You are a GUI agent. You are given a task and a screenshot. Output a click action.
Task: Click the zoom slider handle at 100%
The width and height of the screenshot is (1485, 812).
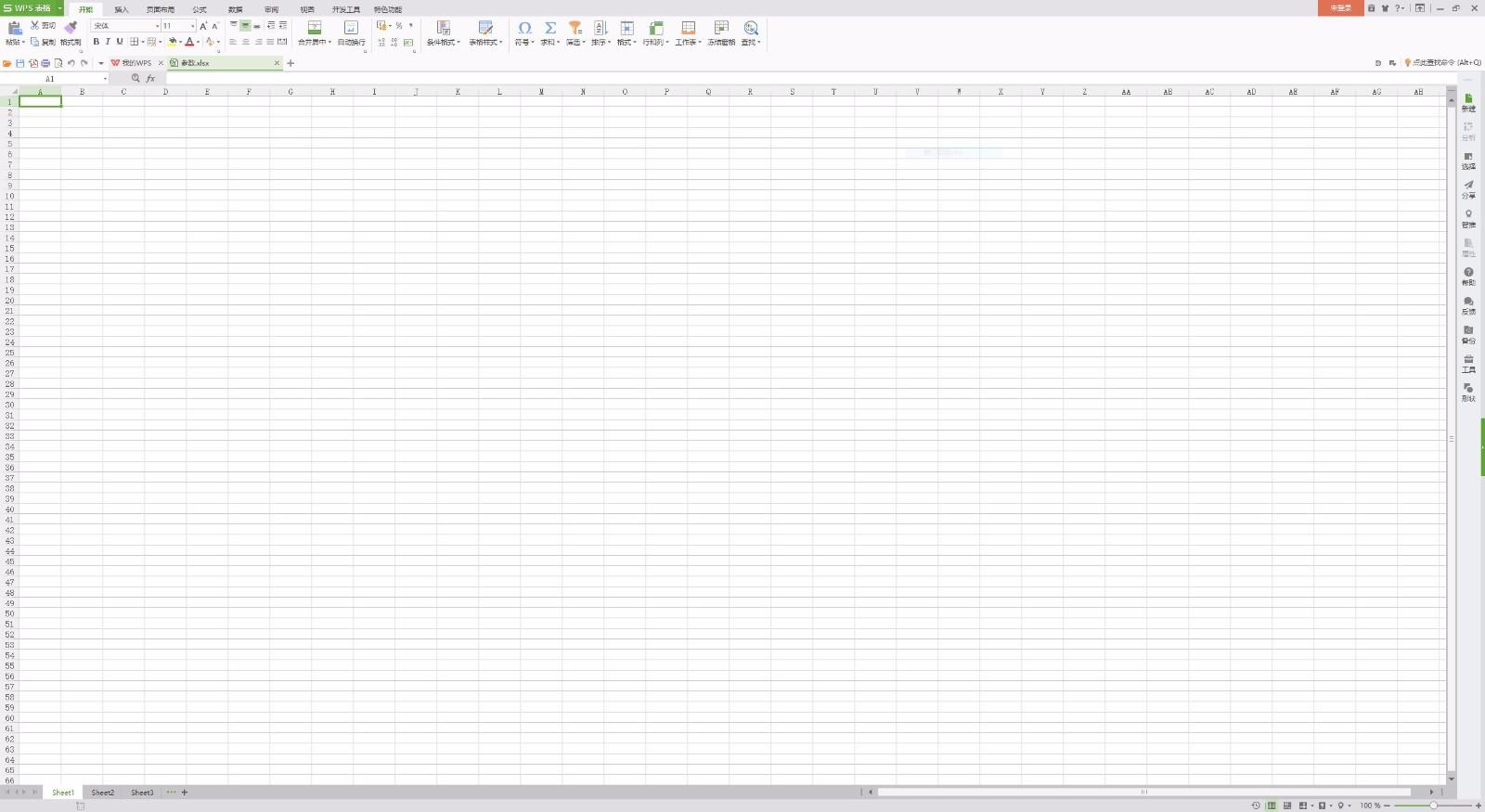click(x=1433, y=806)
